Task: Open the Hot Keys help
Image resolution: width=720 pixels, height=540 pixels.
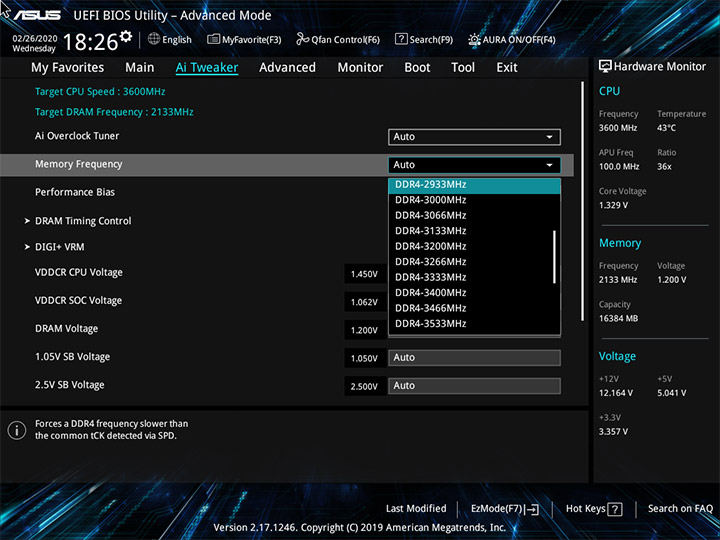Action: tap(594, 509)
